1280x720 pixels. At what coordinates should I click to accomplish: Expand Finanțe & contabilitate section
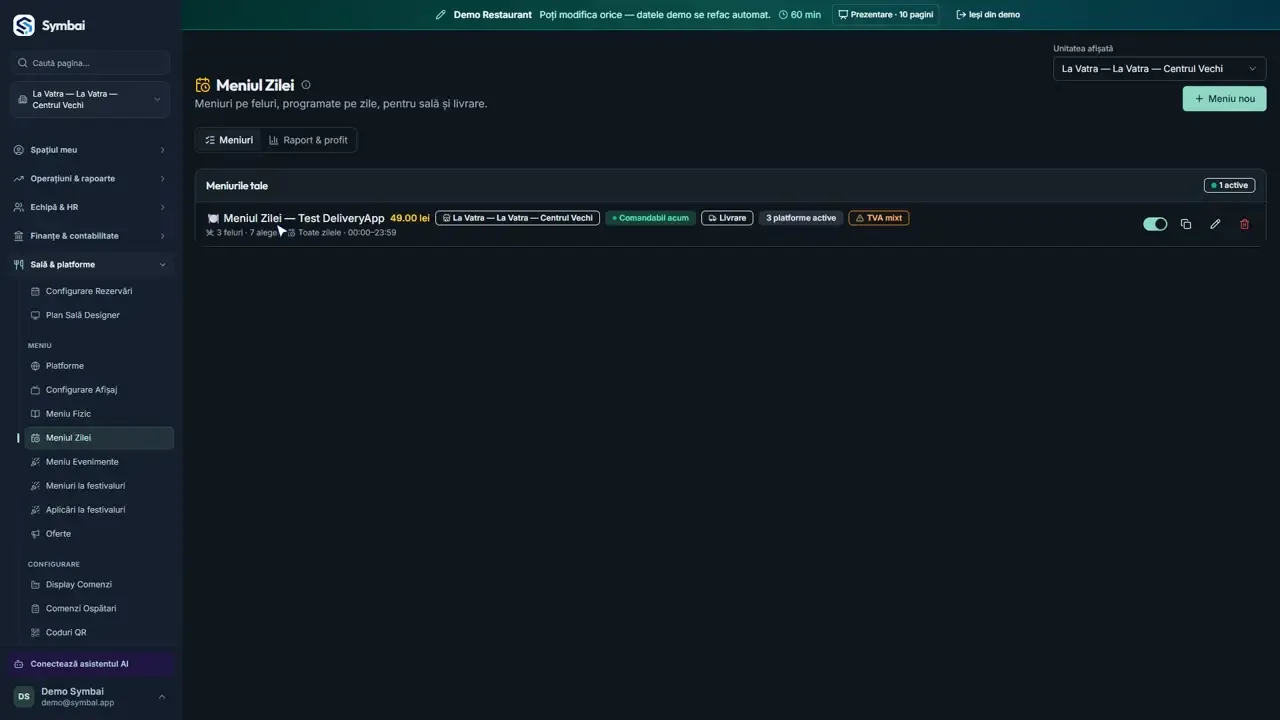coord(90,236)
